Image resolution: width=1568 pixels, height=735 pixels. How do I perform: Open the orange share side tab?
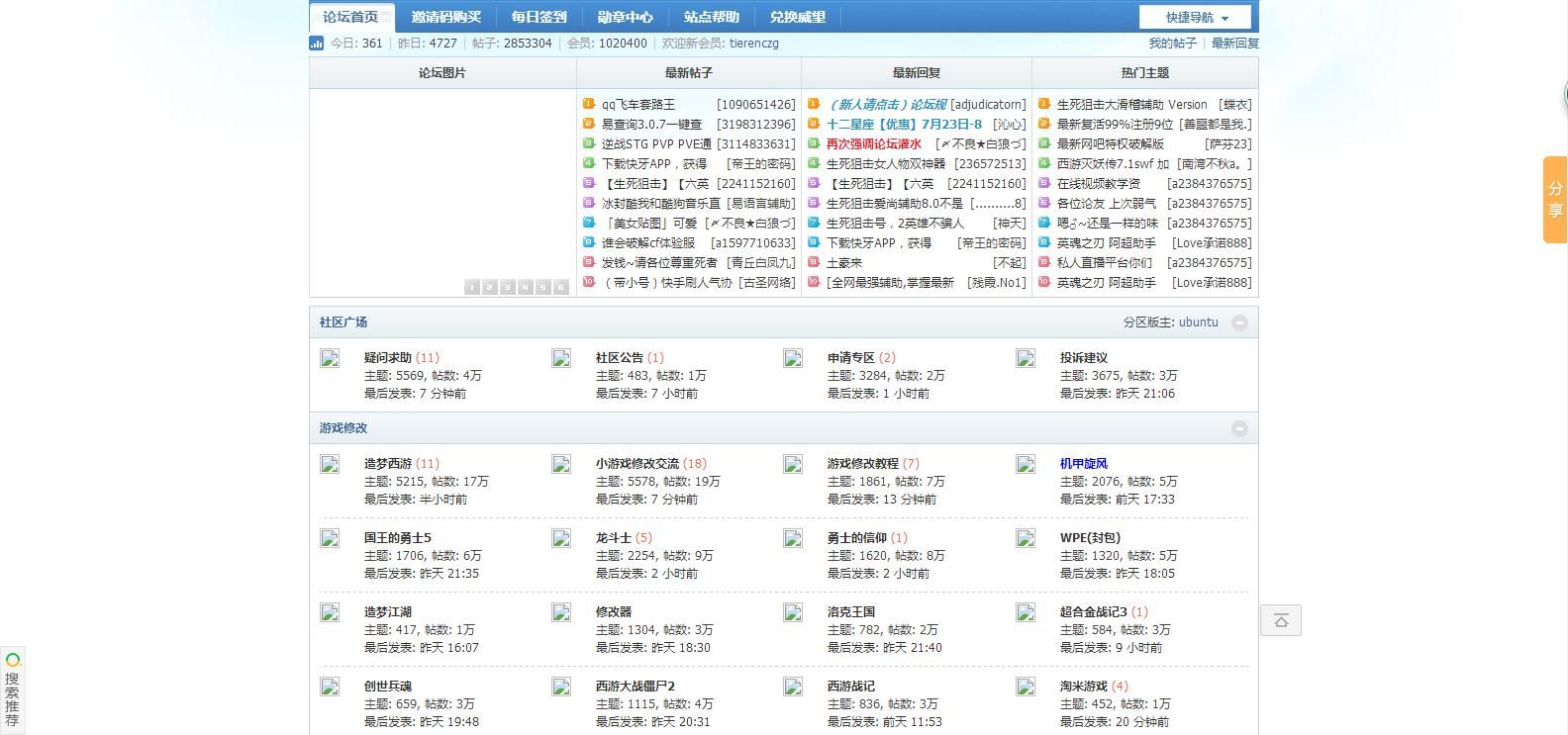(1554, 199)
